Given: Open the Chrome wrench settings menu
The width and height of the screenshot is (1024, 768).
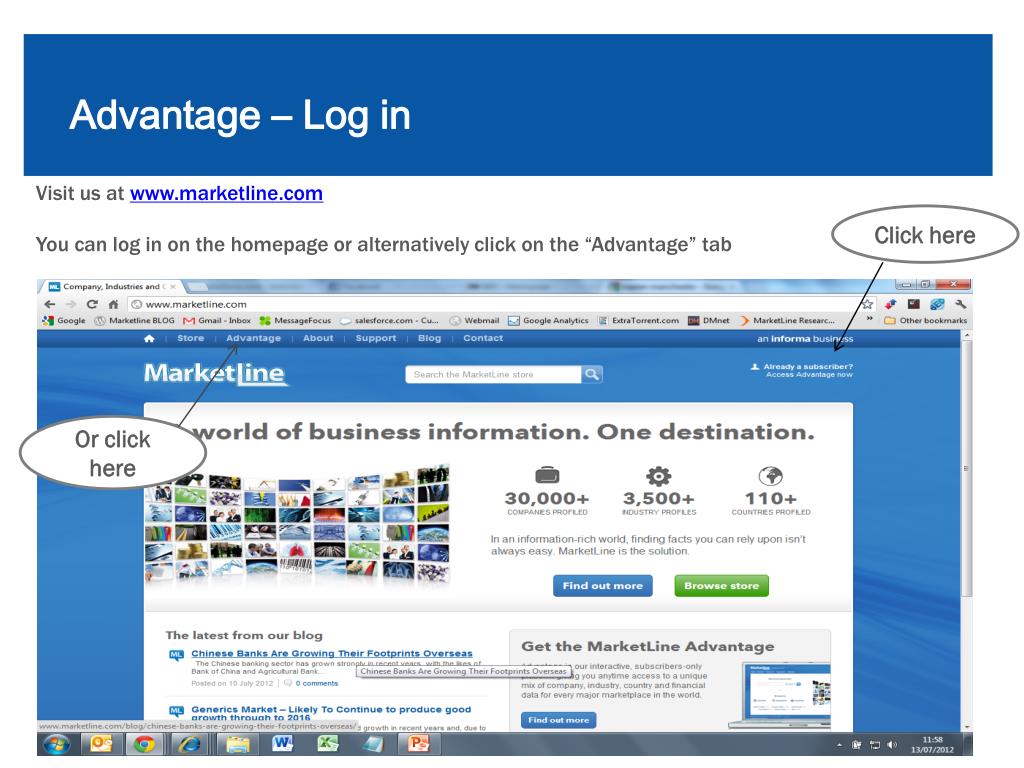Looking at the screenshot, I should 960,304.
